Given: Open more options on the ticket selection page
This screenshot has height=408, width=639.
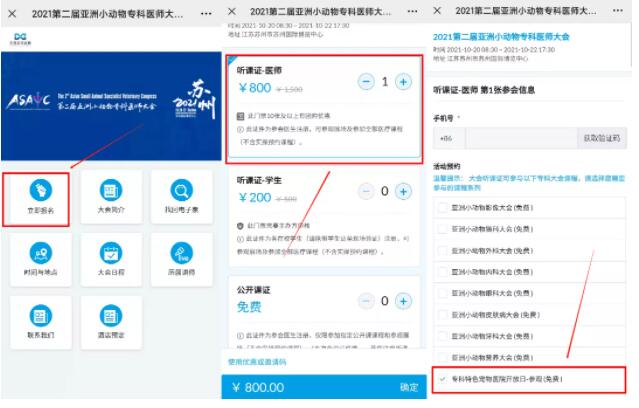Looking at the screenshot, I should tap(412, 11).
